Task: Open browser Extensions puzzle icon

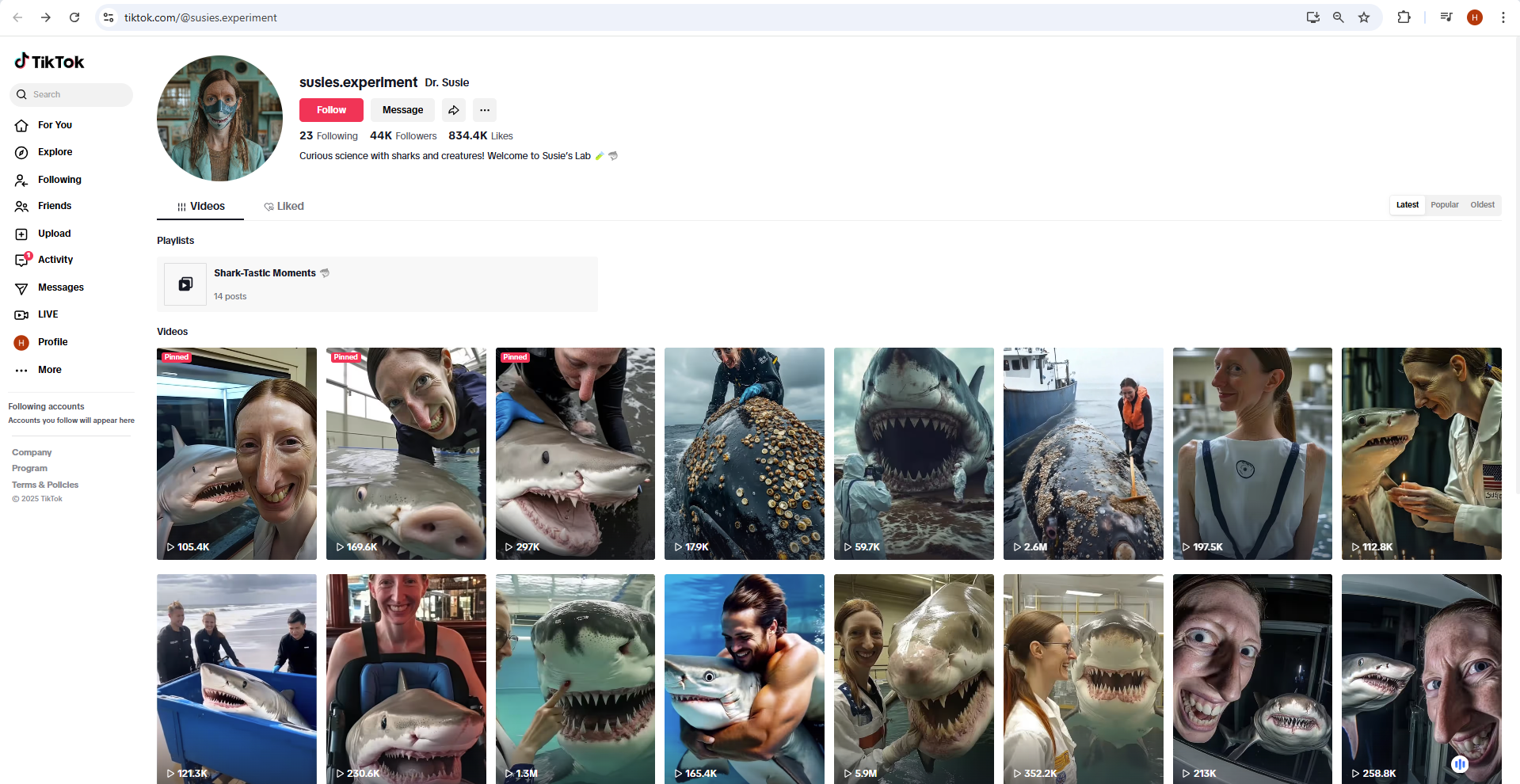Action: pyautogui.click(x=1404, y=17)
